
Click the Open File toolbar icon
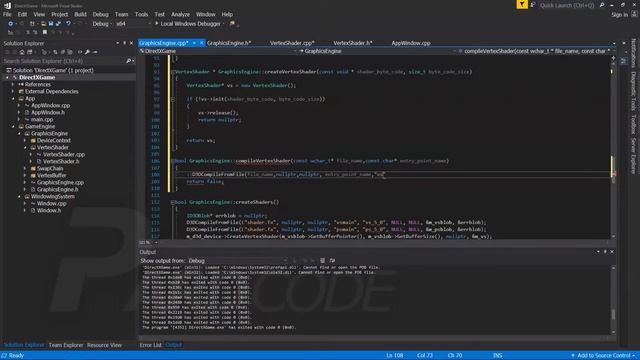pyautogui.click(x=43, y=24)
